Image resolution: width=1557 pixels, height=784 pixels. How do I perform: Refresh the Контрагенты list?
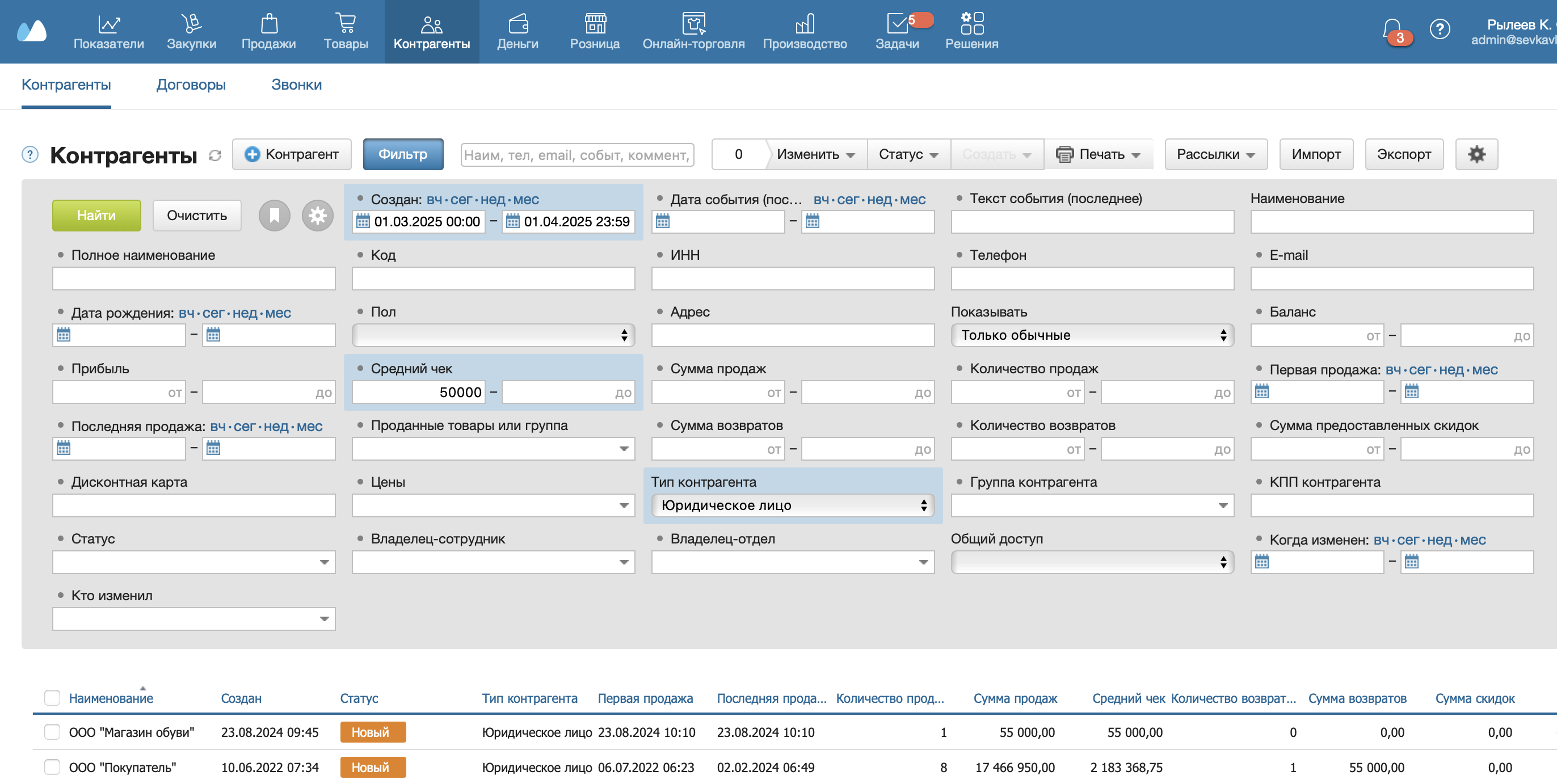(x=214, y=155)
